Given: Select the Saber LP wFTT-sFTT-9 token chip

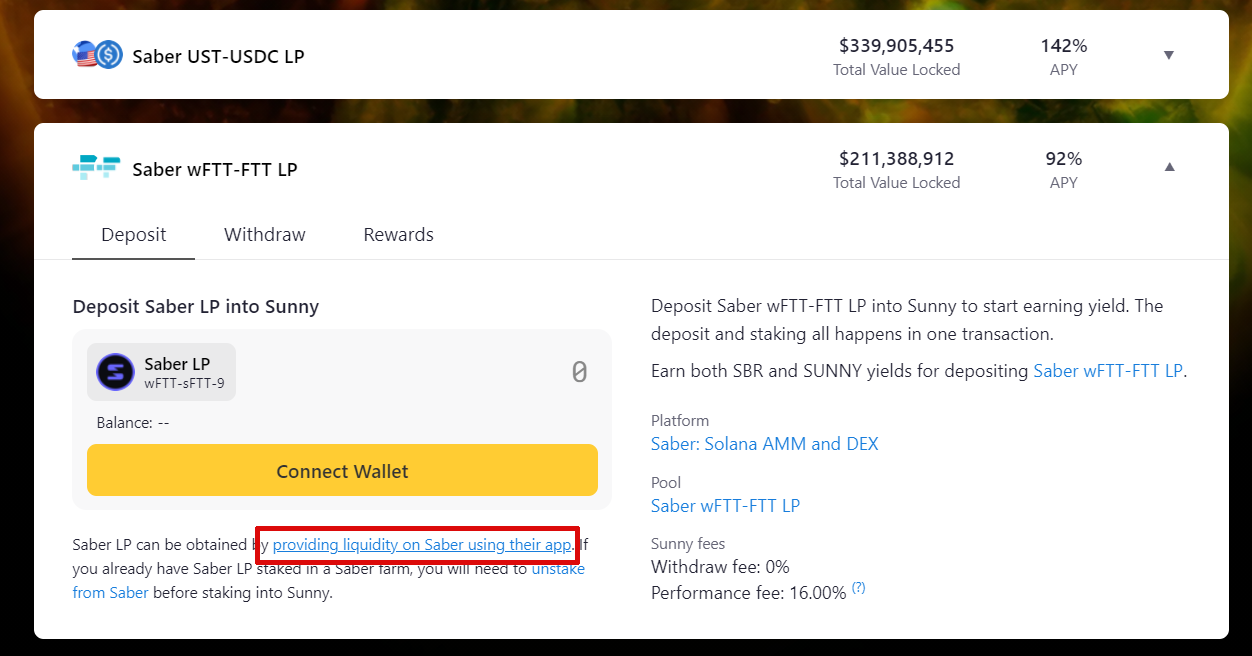Looking at the screenshot, I should 162,373.
